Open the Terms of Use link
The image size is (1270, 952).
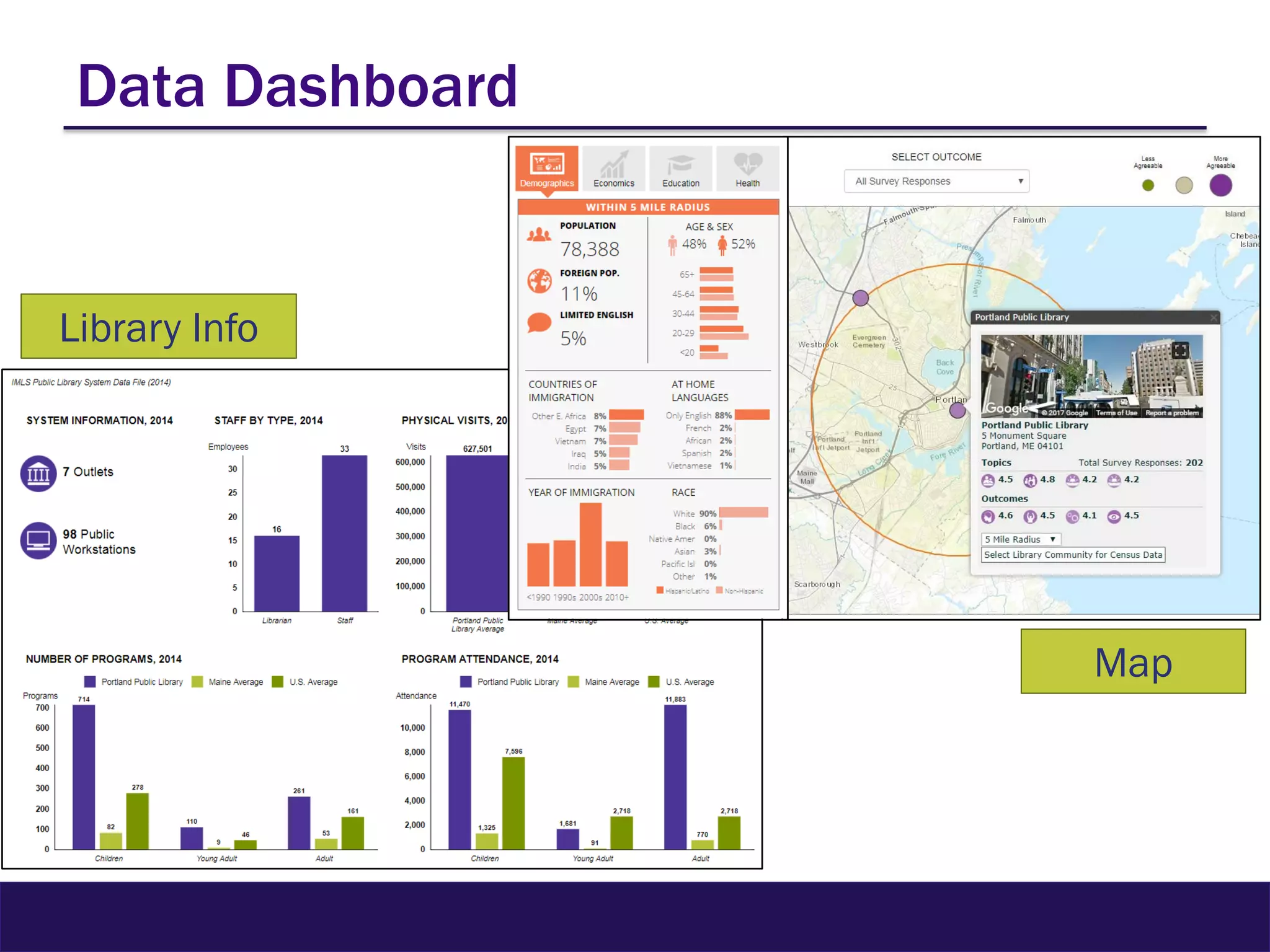[1116, 413]
